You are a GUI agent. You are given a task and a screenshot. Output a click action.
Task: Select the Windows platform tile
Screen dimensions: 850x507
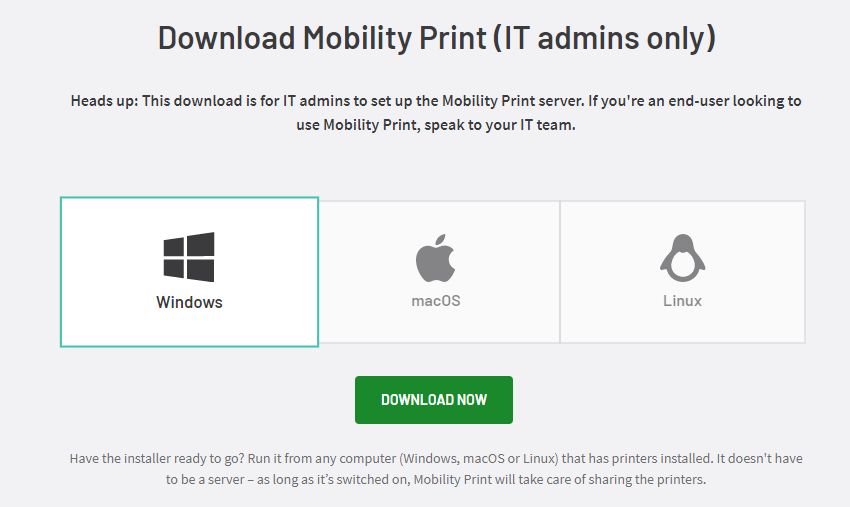click(x=189, y=272)
